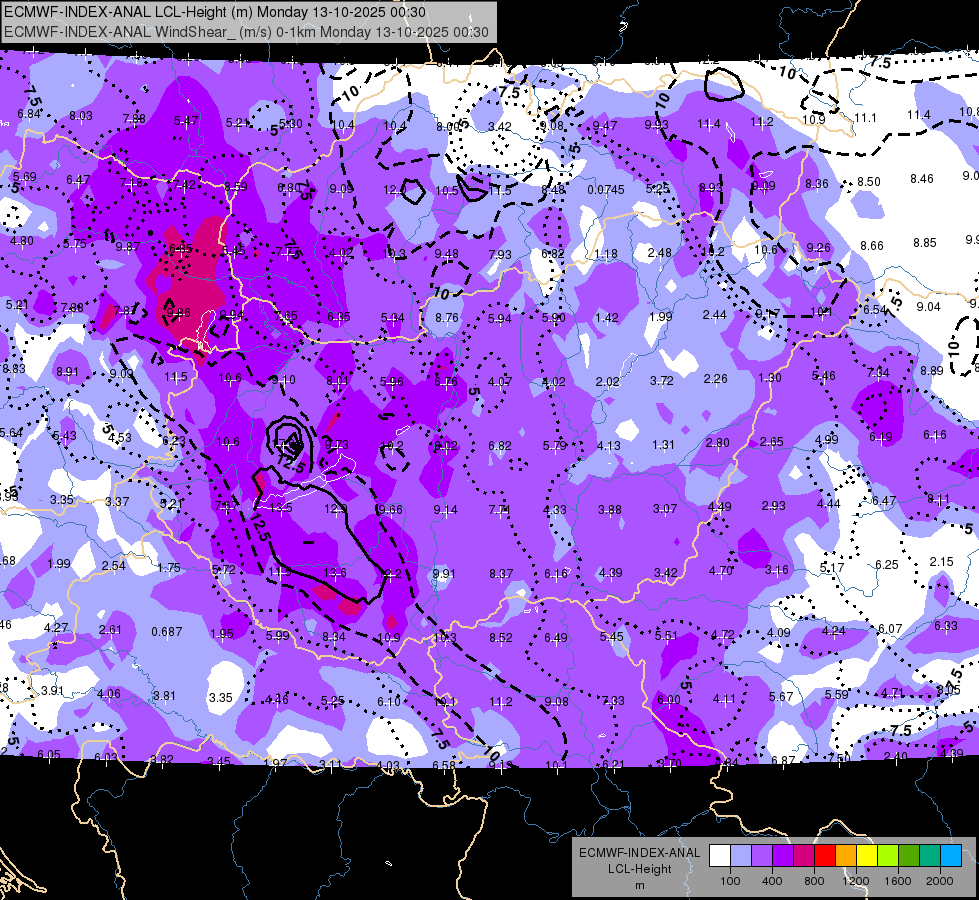Click the white swatch in the LCL-Height legend
Image resolution: width=979 pixels, height=900 pixels.
[720, 856]
